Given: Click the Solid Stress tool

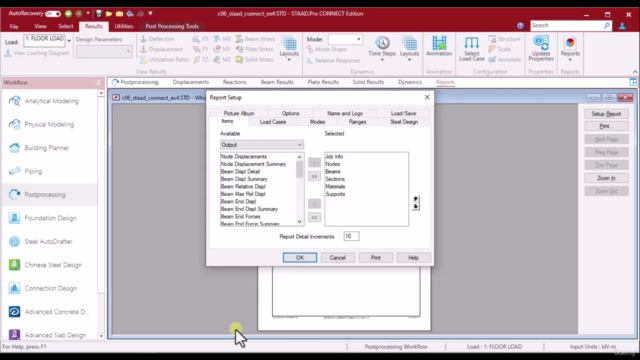Looking at the screenshot, I should pos(254,60).
